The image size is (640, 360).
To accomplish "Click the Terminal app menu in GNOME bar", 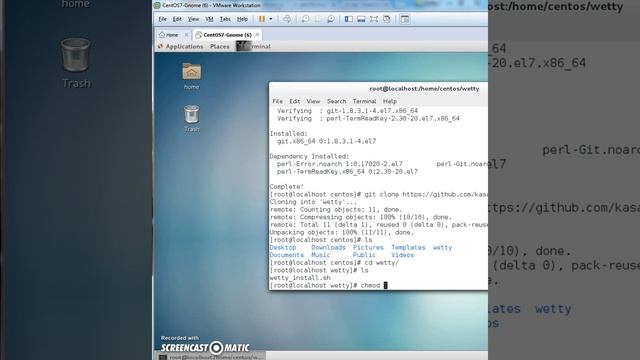I will (254, 47).
